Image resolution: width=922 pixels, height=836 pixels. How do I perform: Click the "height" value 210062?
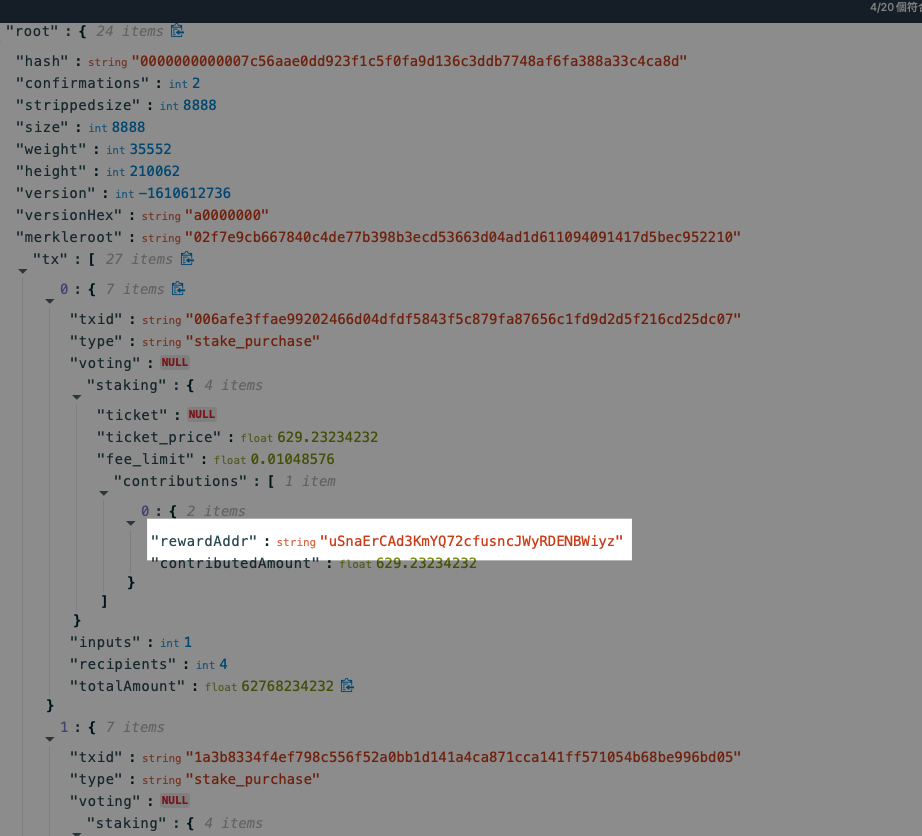point(155,171)
